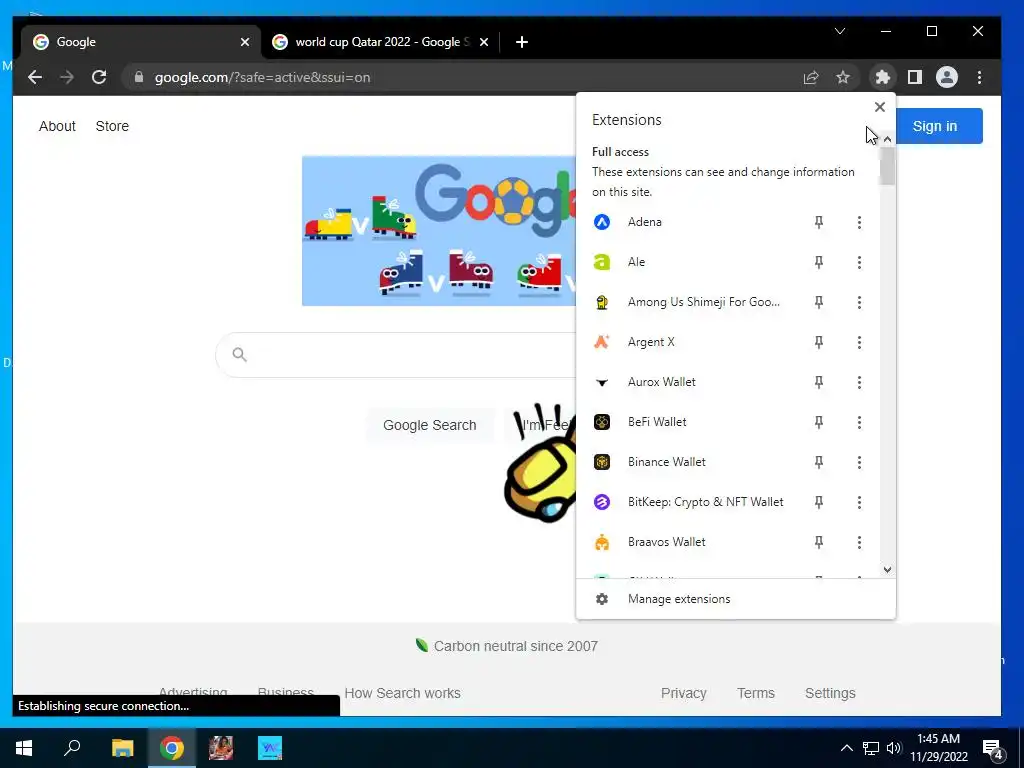Click the extensions list scrollbar down arrow
Screen dimensions: 1024x768
click(x=887, y=569)
